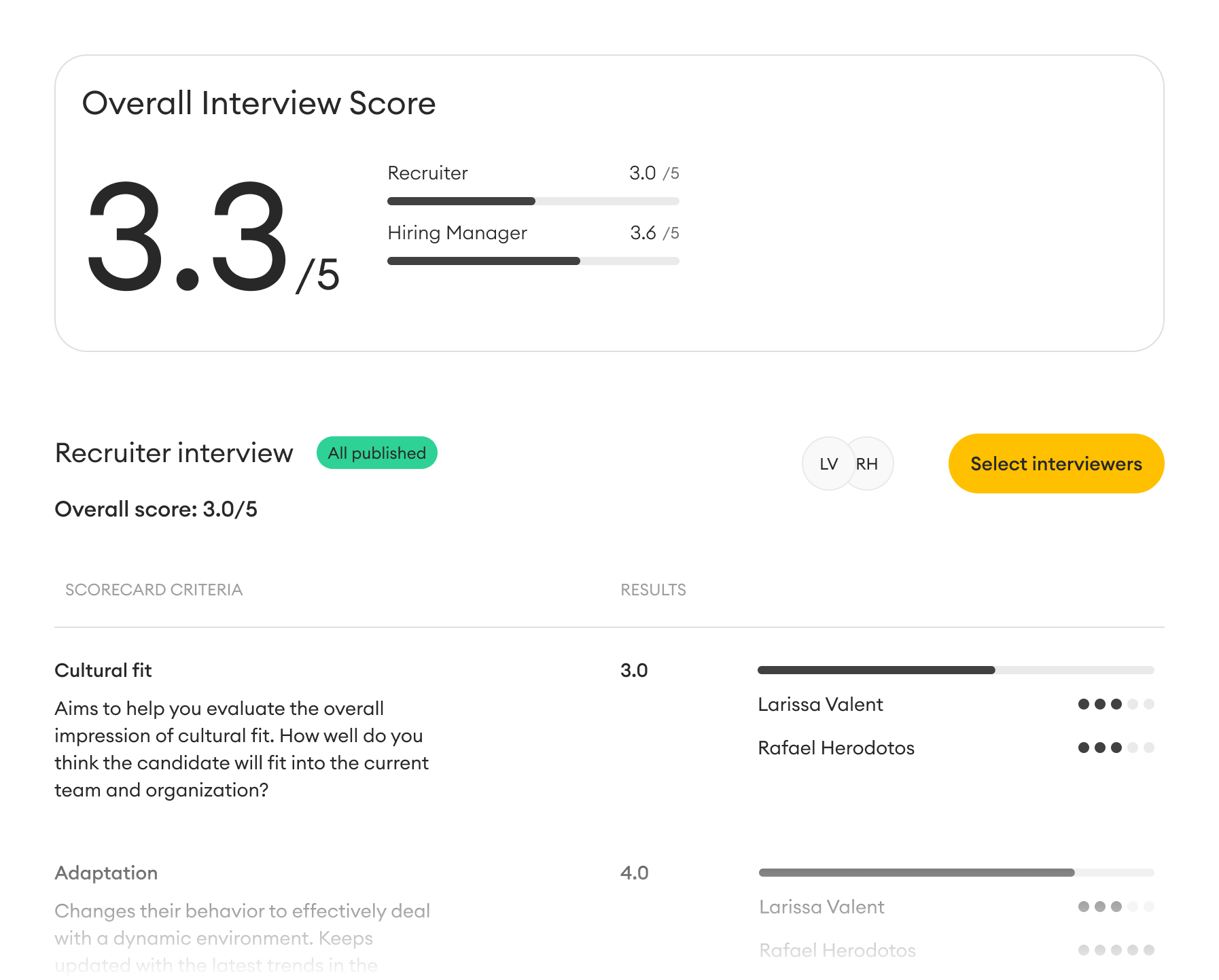Click the rating dots for Rafael Herodotos under Adaptation
Image resolution: width=1219 pixels, height=980 pixels.
(x=1115, y=950)
